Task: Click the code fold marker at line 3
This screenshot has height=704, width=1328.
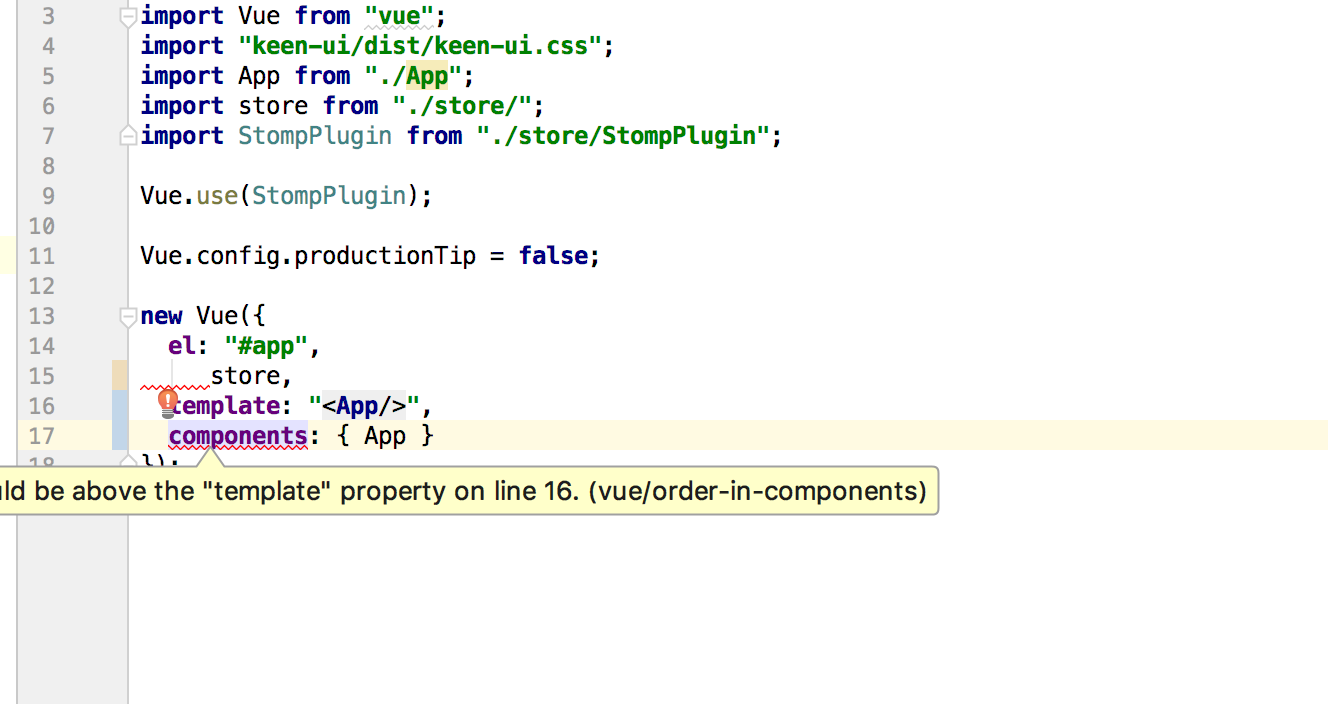Action: pyautogui.click(x=127, y=15)
